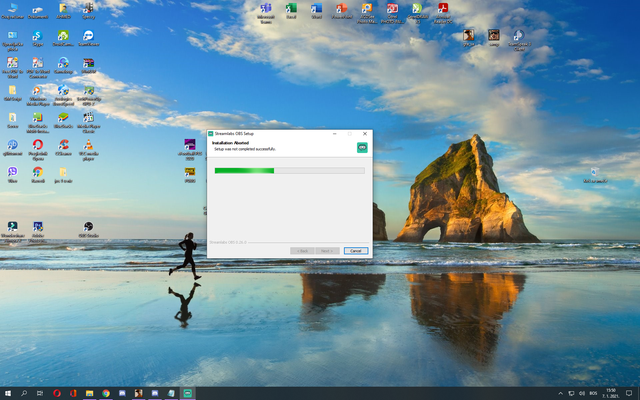The image size is (640, 400).
Task: Open the ACDSee Photo Manager shortcut
Action: coord(367,13)
